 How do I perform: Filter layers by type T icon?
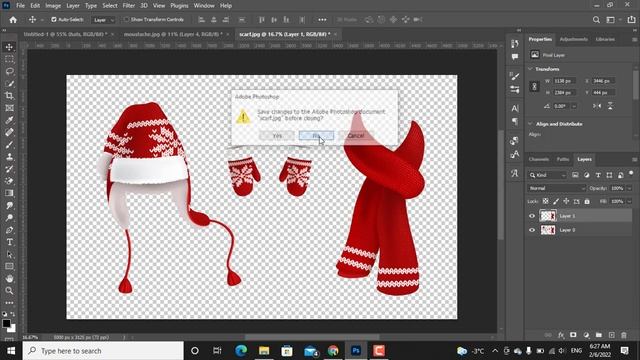pos(598,175)
